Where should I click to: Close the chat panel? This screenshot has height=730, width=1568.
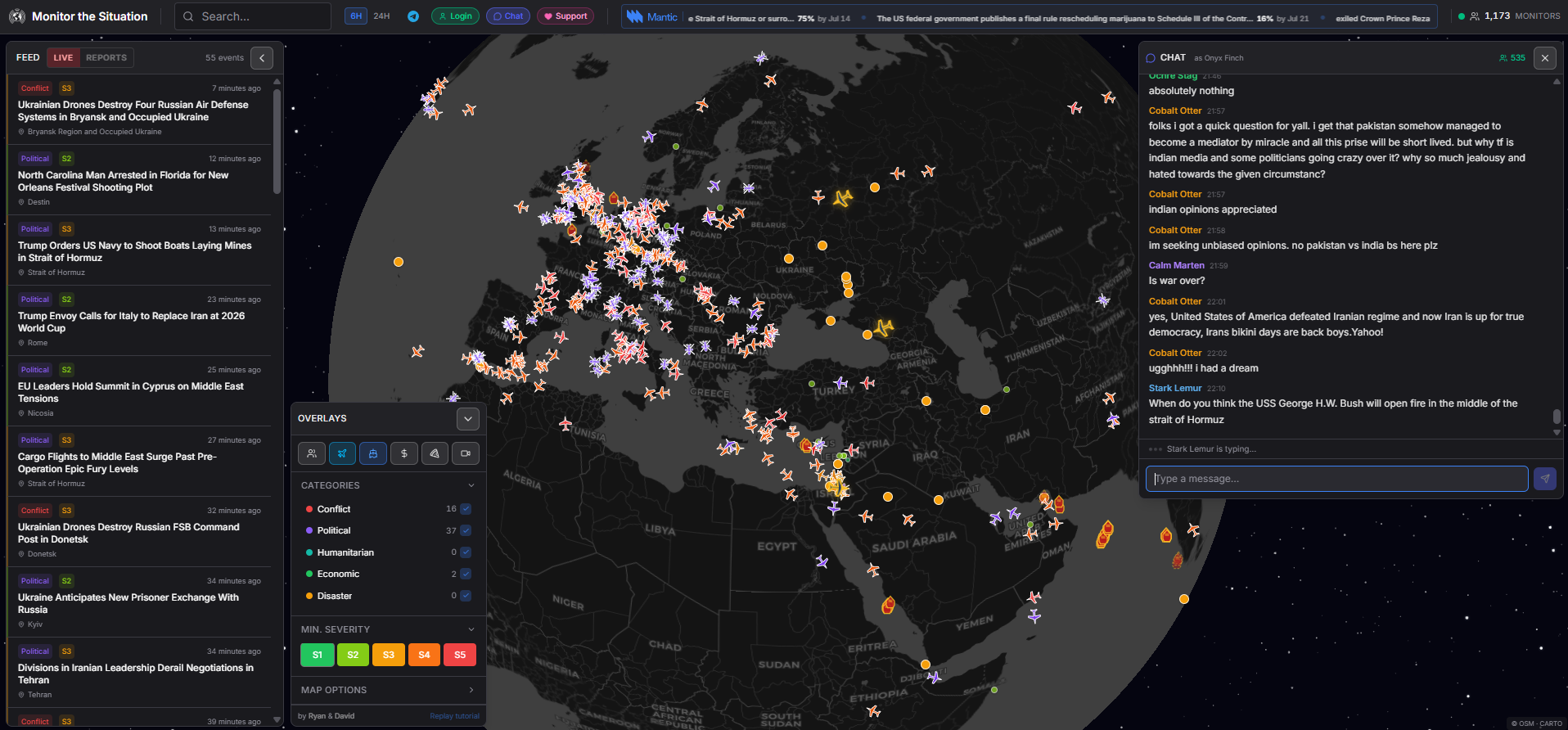click(1544, 58)
